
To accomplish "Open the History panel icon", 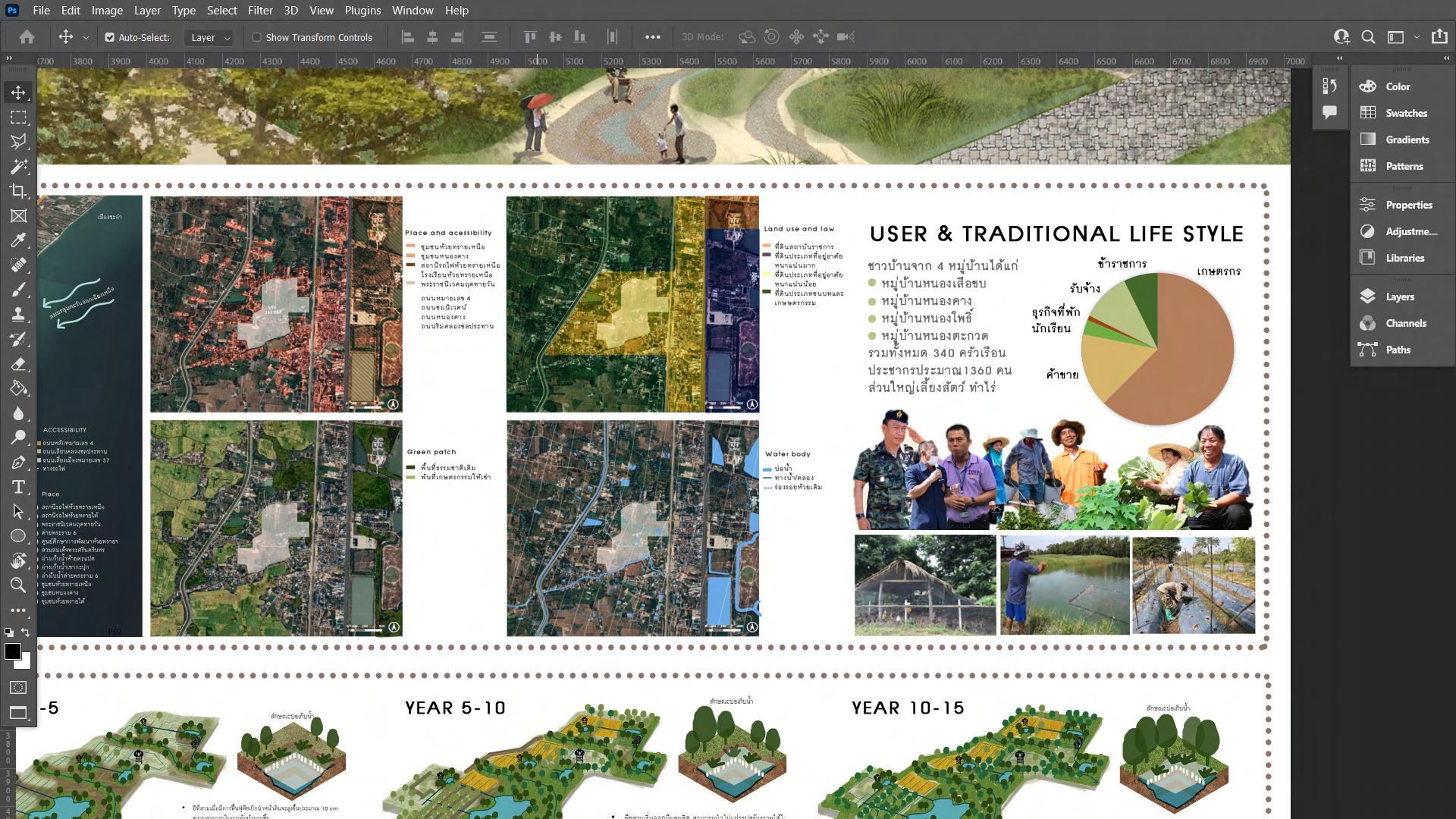I will coord(1329,86).
